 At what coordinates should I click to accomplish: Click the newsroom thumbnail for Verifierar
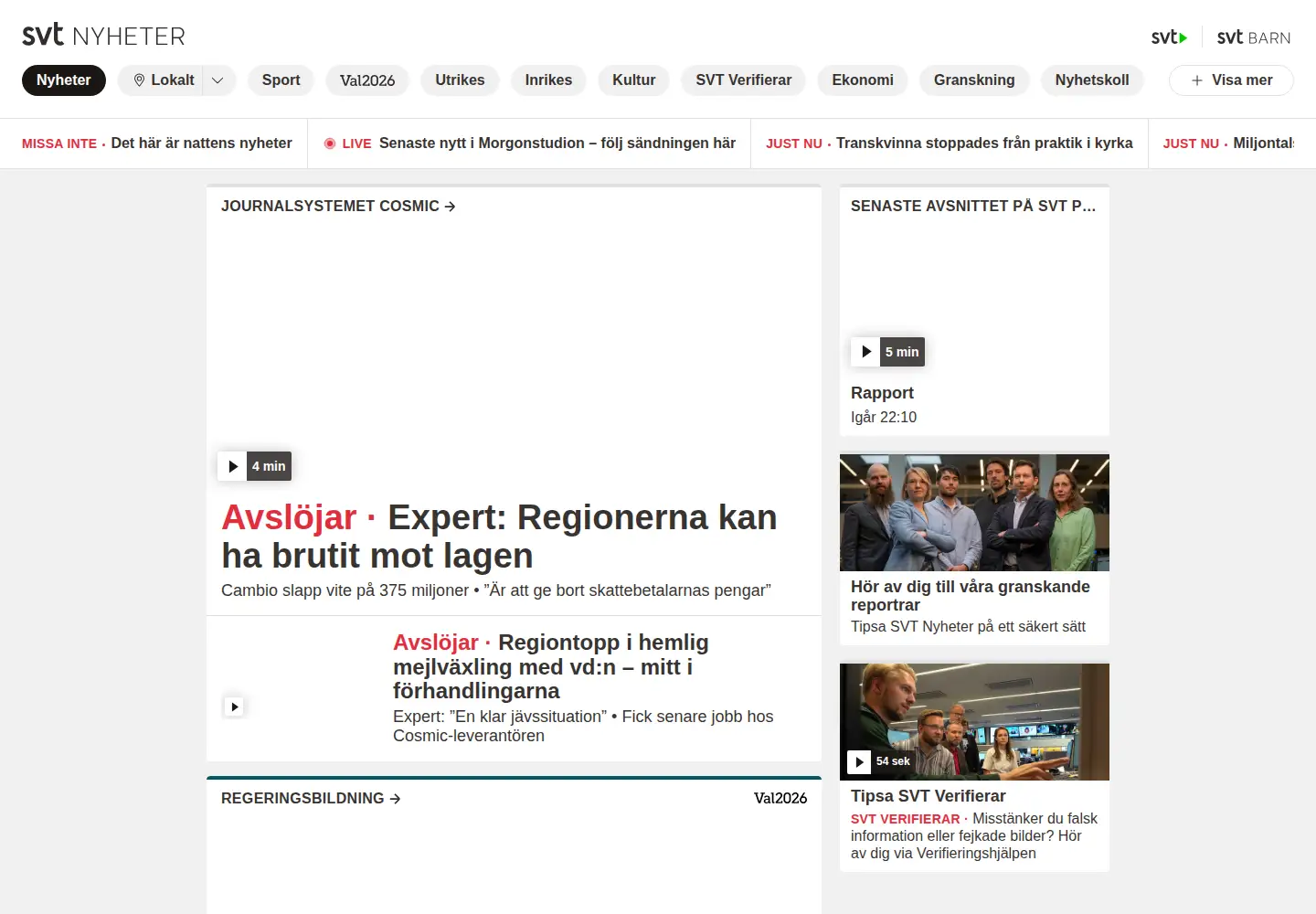[x=974, y=722]
